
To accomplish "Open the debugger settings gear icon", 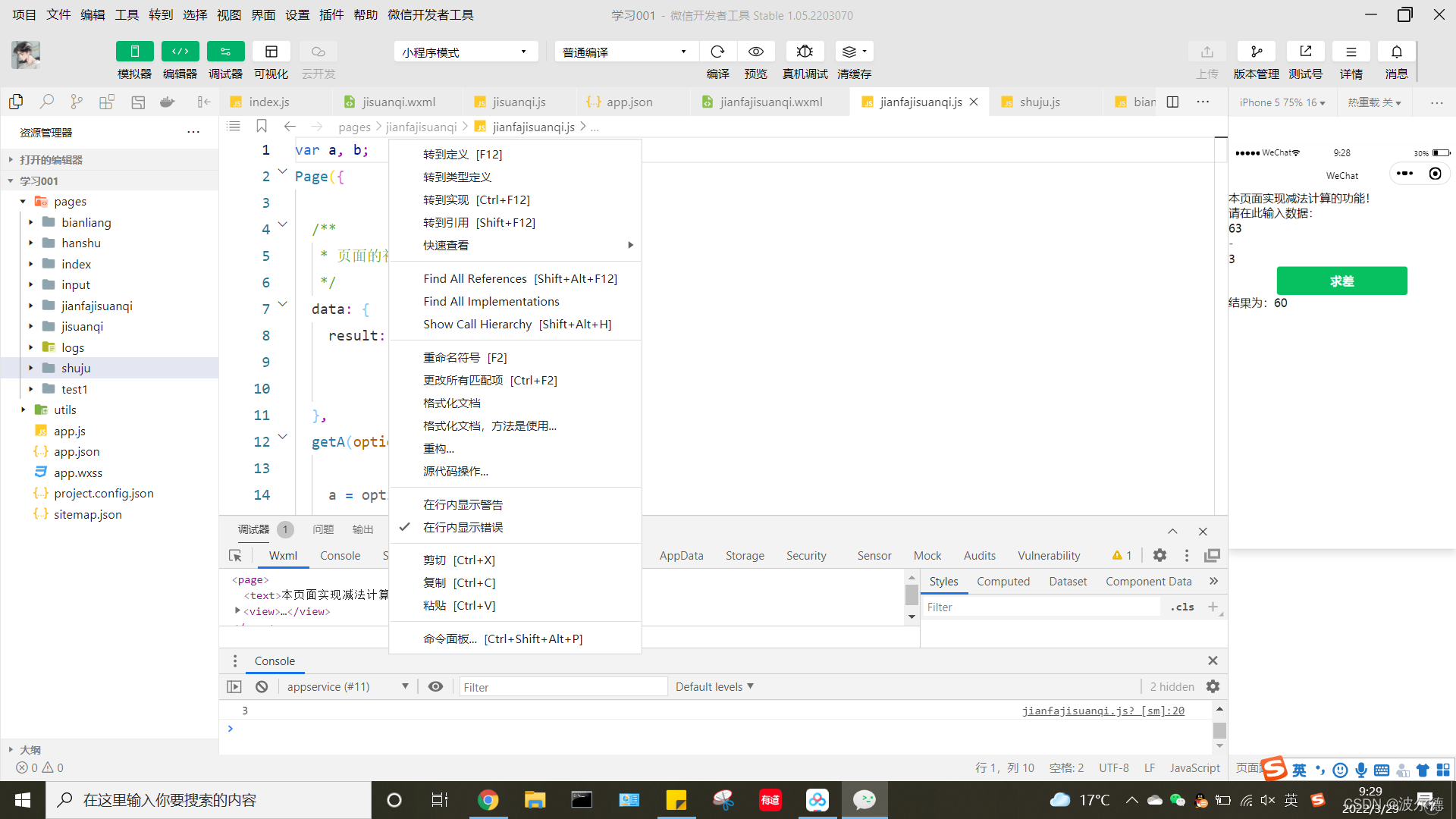I will (x=1159, y=556).
